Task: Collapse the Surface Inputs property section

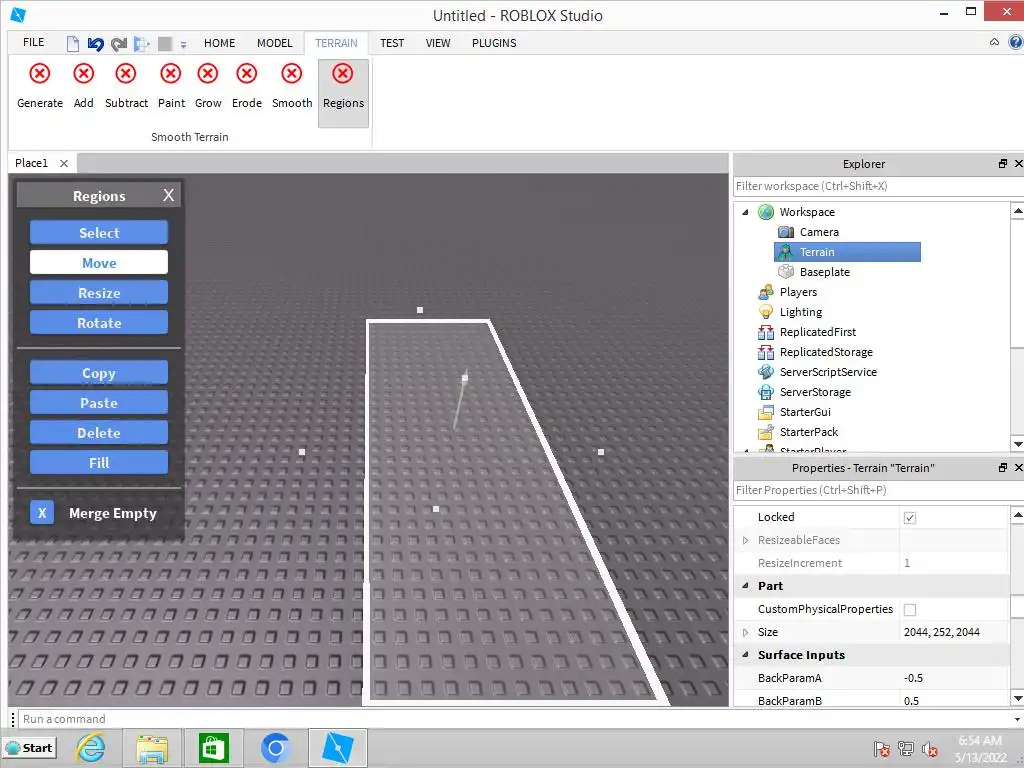Action: (745, 654)
